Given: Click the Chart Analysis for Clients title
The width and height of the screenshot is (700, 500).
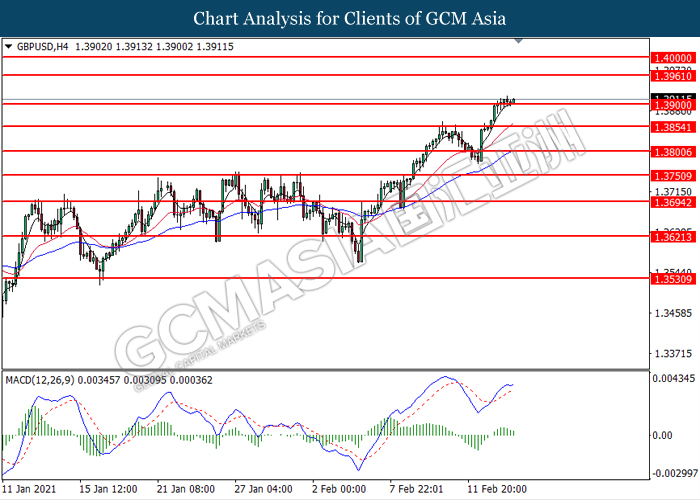Looking at the screenshot, I should click(x=350, y=19).
